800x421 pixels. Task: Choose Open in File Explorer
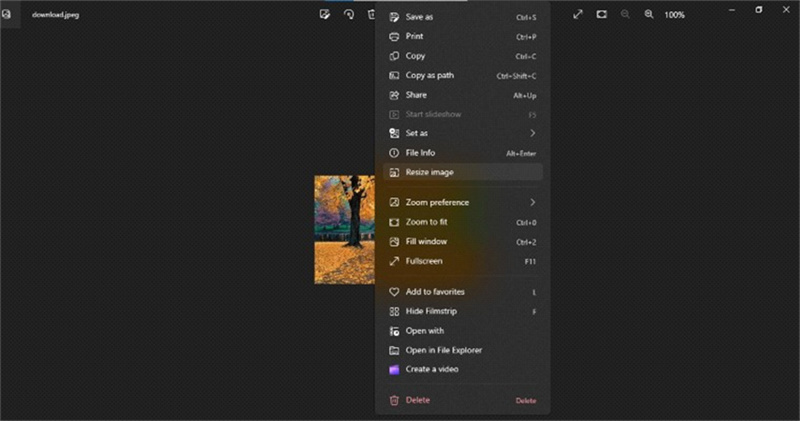462,351
